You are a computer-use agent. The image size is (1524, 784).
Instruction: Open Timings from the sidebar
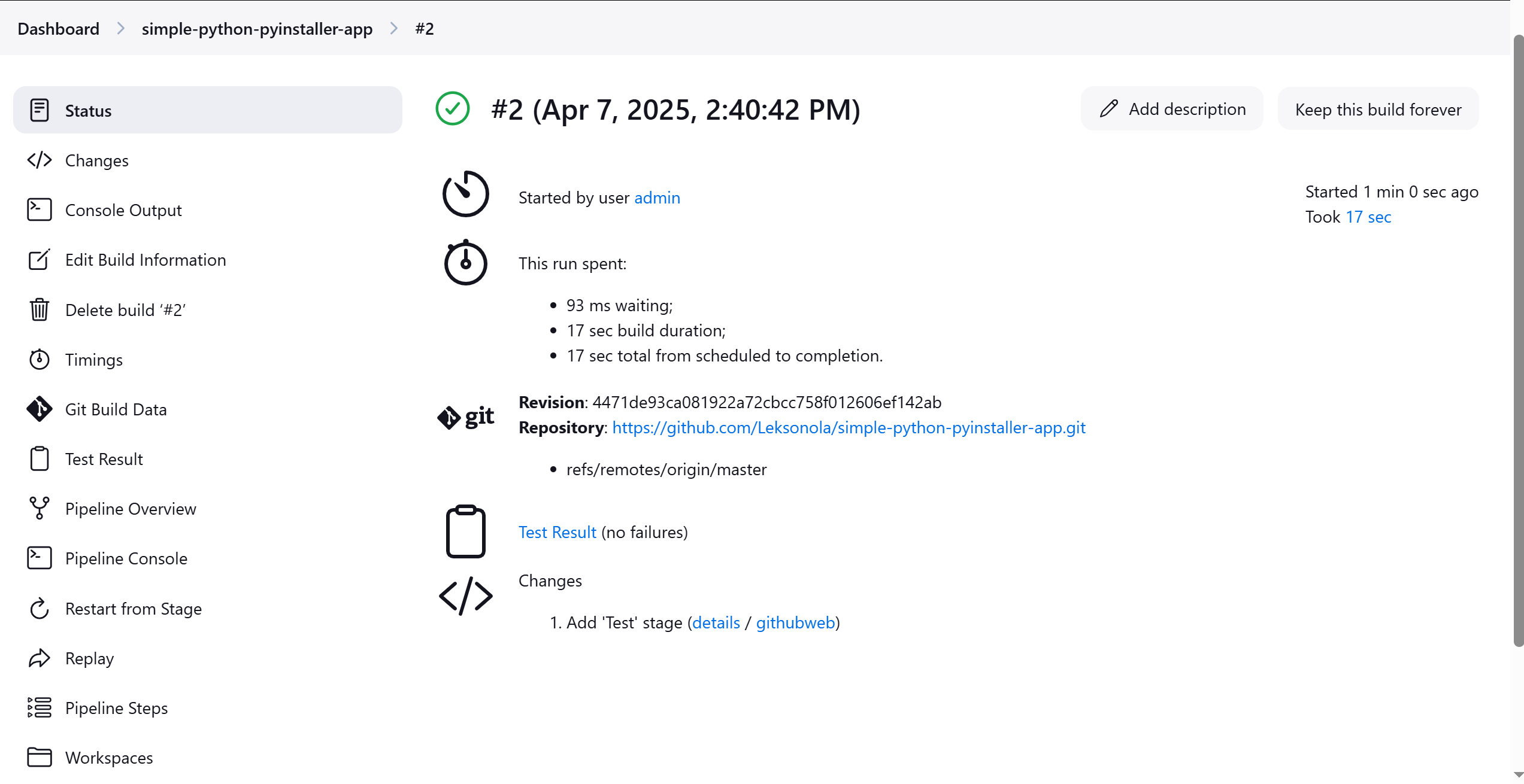(x=208, y=359)
